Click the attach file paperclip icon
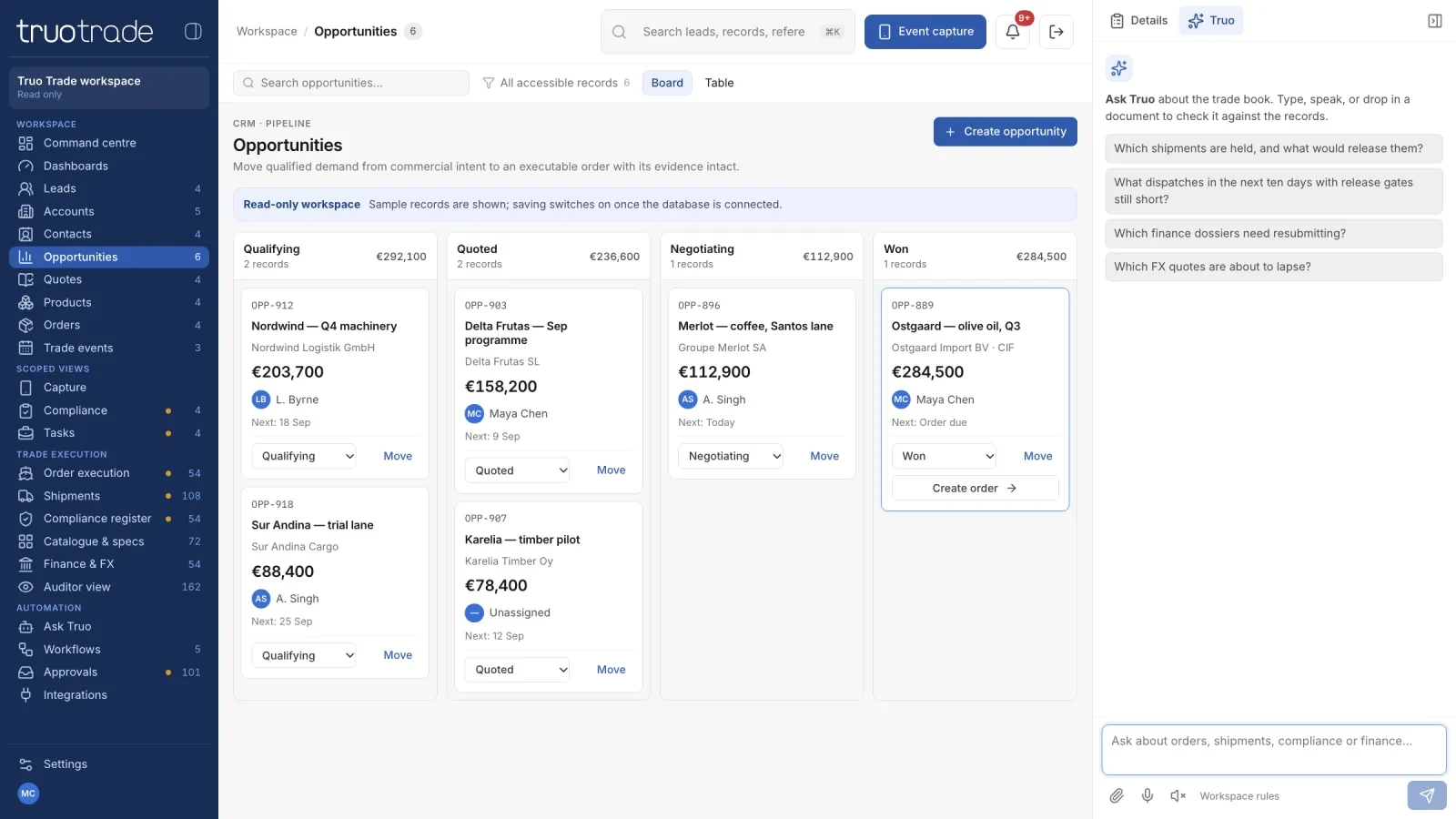 [1117, 796]
